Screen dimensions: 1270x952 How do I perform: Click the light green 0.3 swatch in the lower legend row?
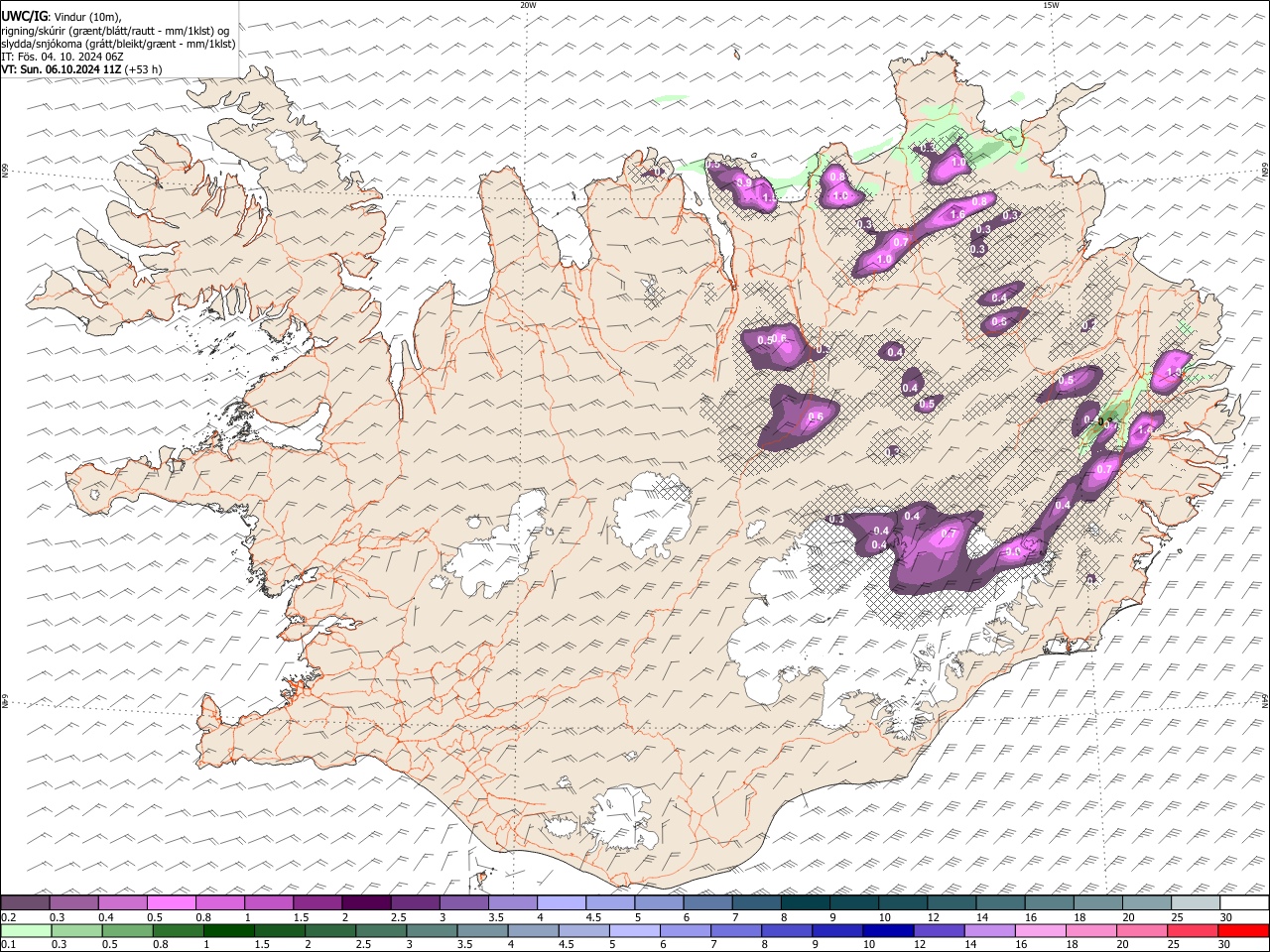(x=76, y=931)
